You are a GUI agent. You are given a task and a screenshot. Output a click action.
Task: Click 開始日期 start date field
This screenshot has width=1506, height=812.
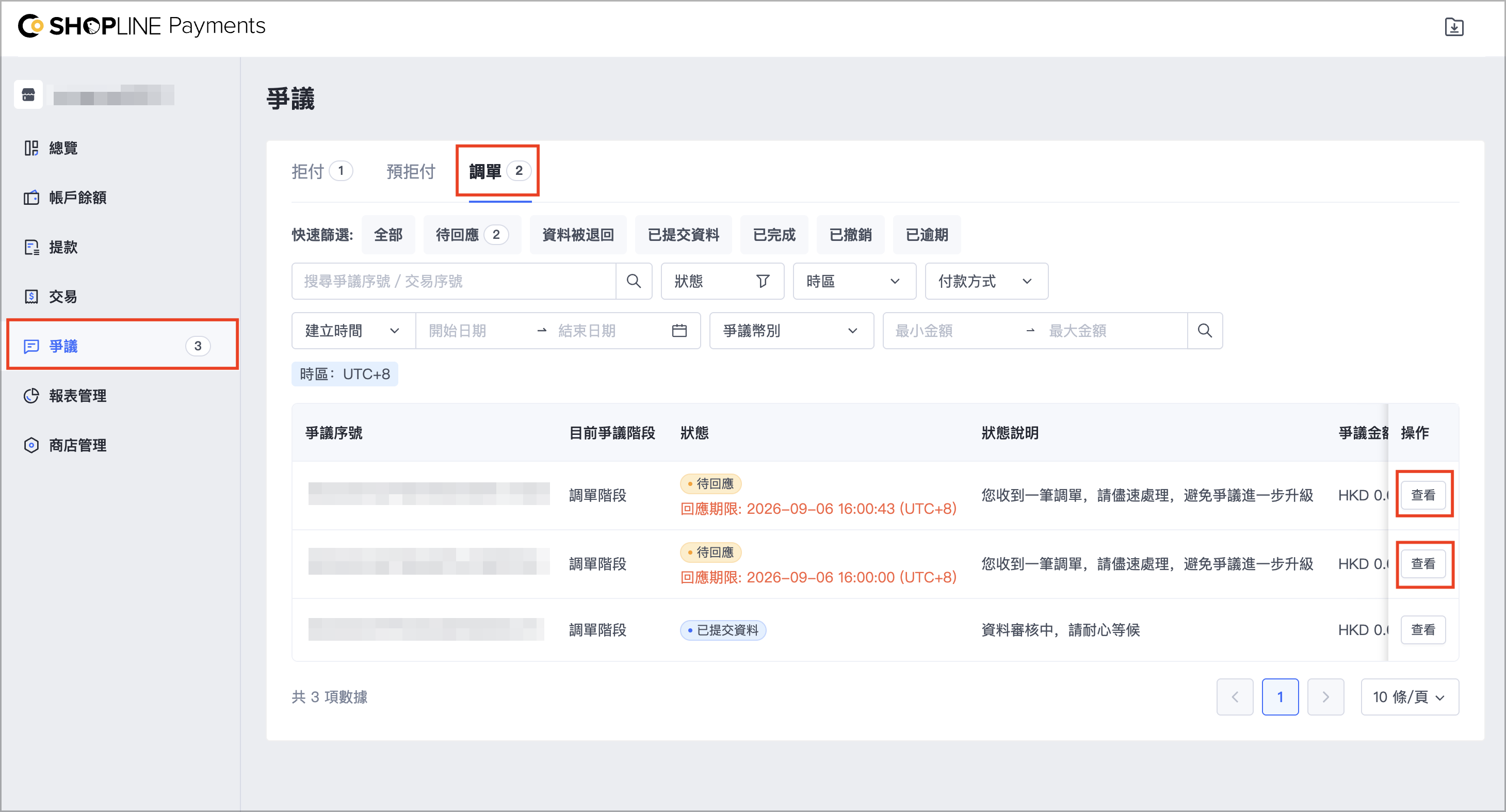coord(477,331)
